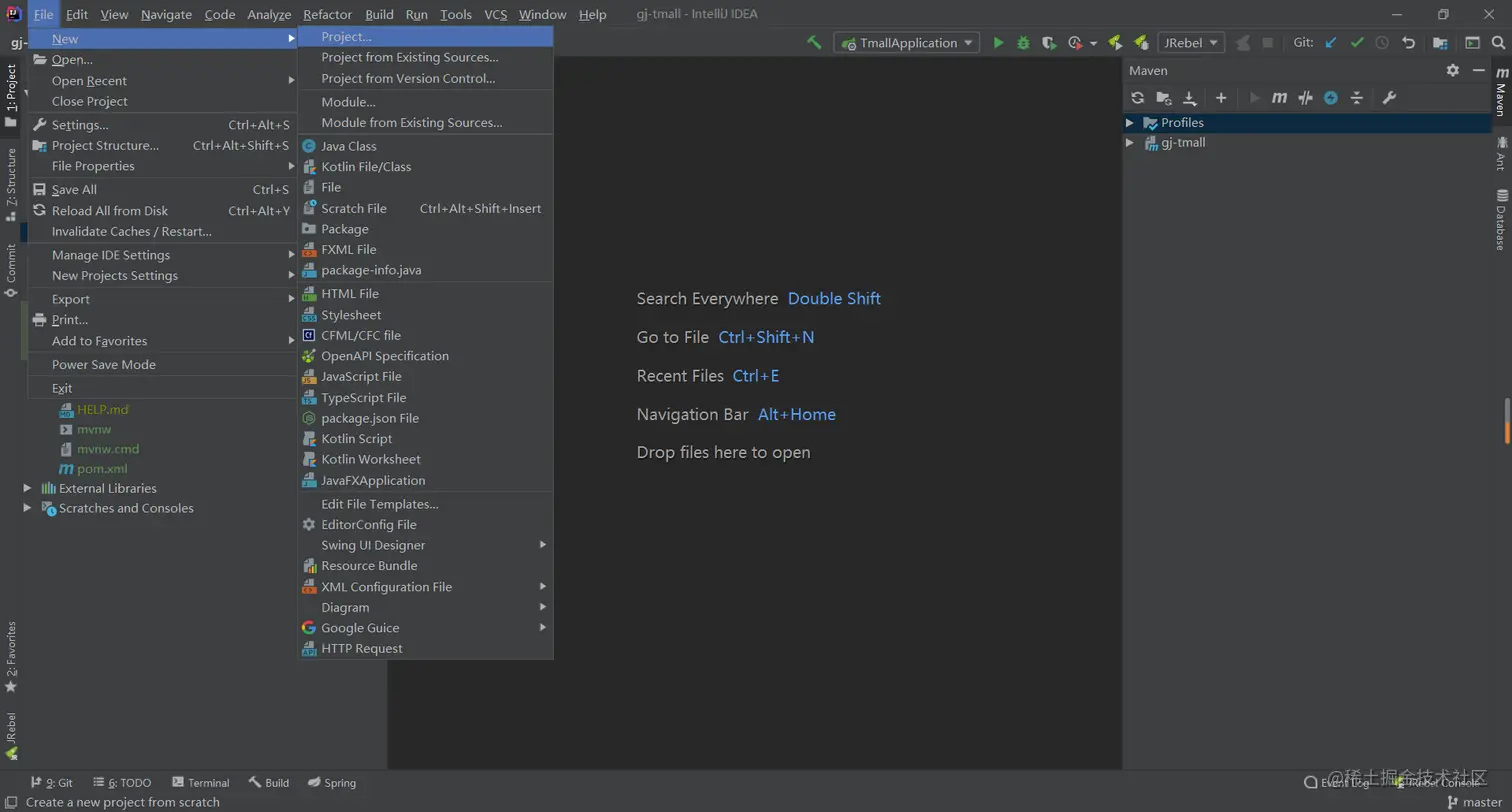Choose TypeScript File entry

click(x=426, y=398)
